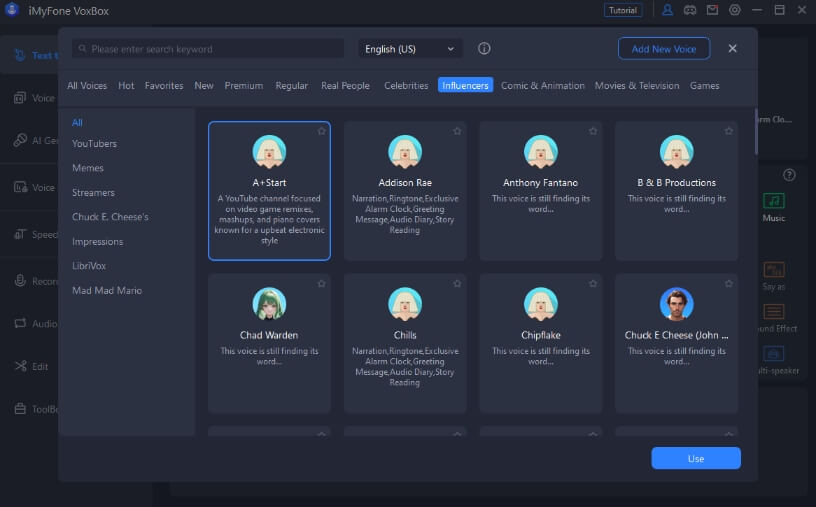
Task: Select the Impressions subcategory
Action: click(97, 242)
